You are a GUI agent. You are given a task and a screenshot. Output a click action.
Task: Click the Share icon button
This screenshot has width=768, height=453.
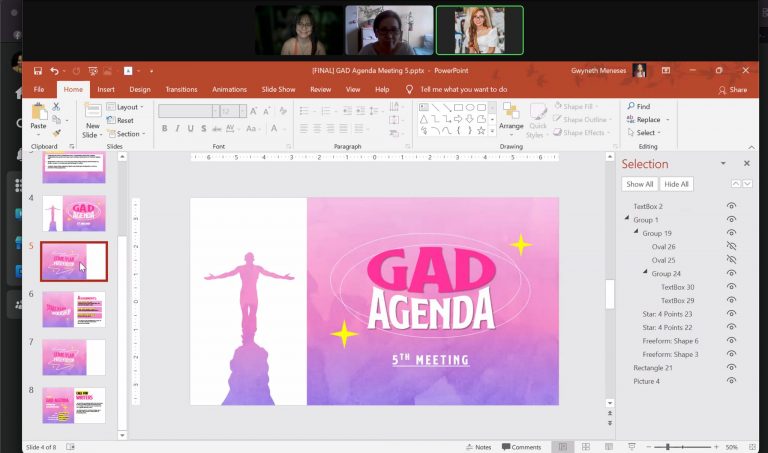[x=732, y=89]
